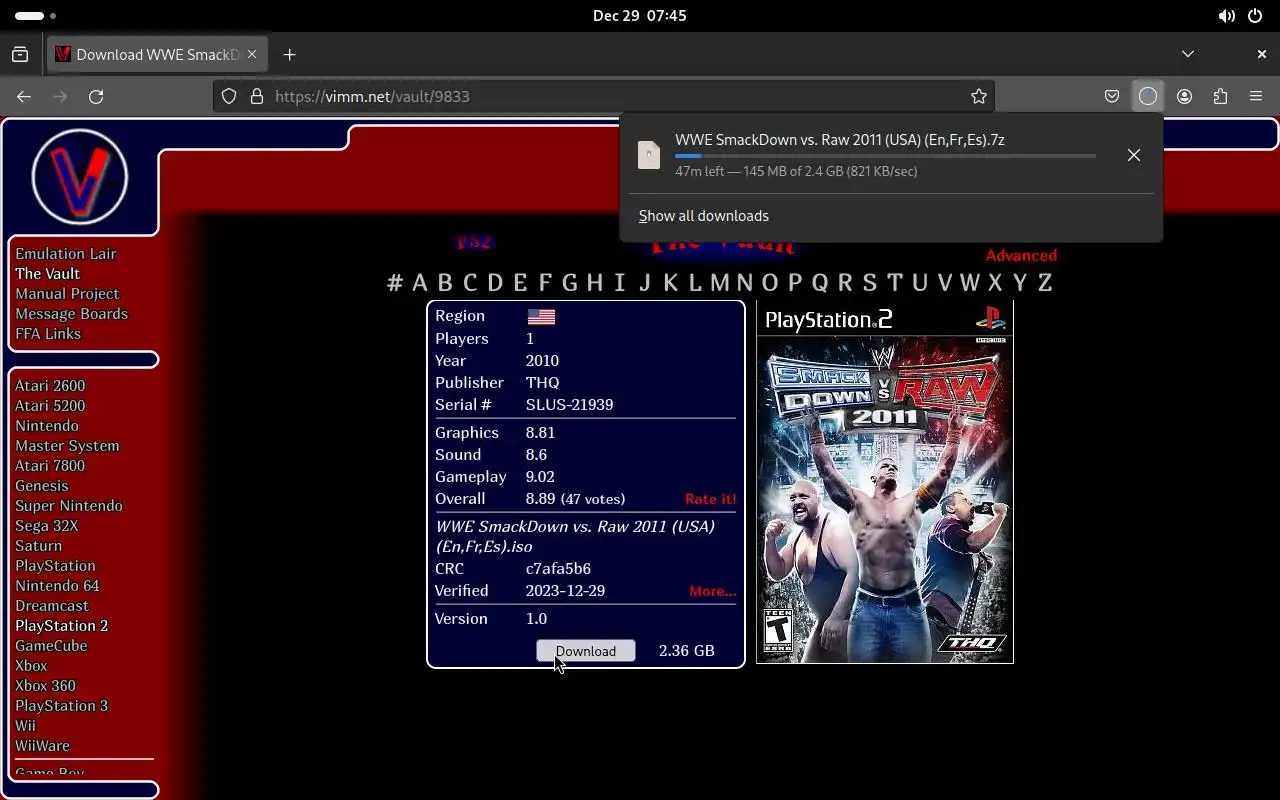Expand the list all tabs chevron
The image size is (1280, 800).
1188,54
